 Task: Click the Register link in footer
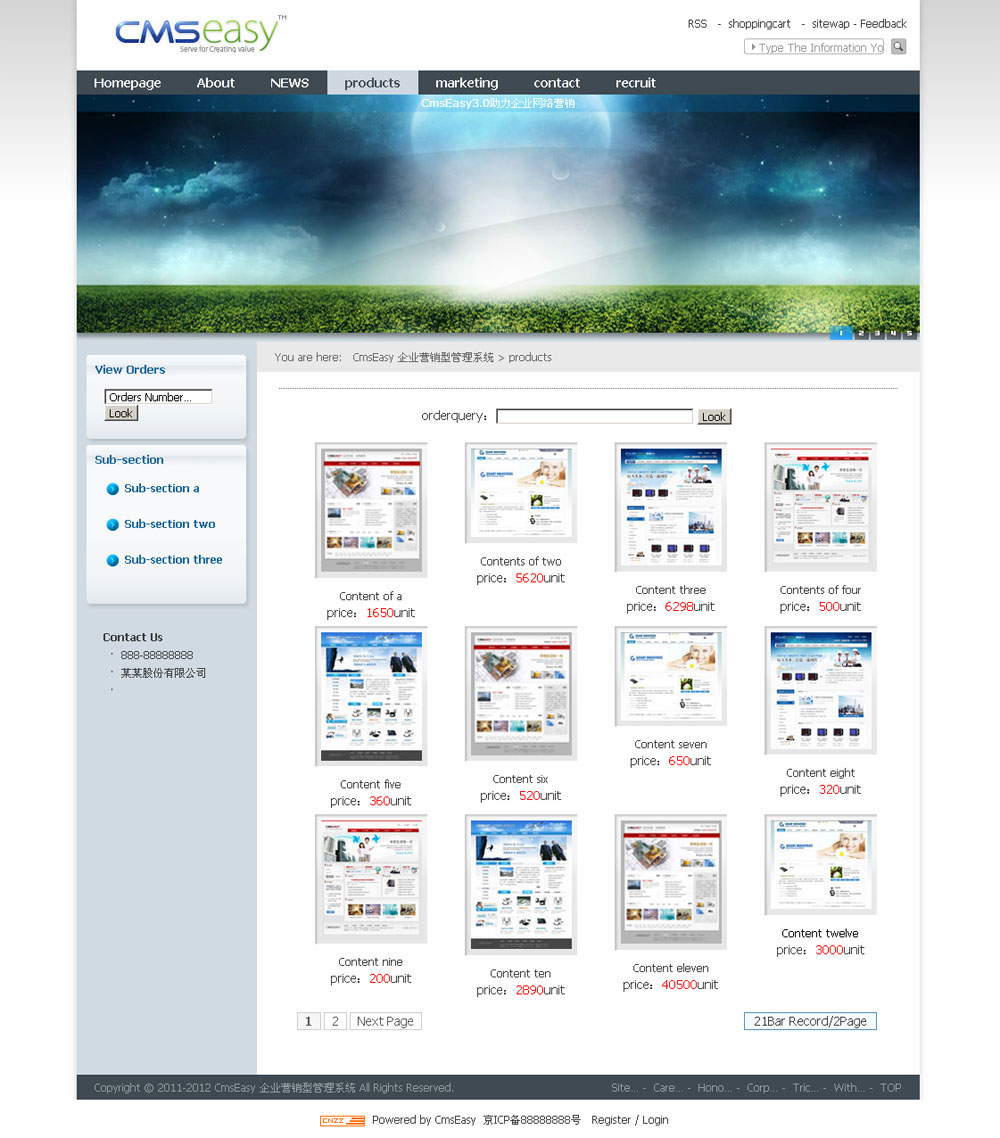tap(610, 1120)
